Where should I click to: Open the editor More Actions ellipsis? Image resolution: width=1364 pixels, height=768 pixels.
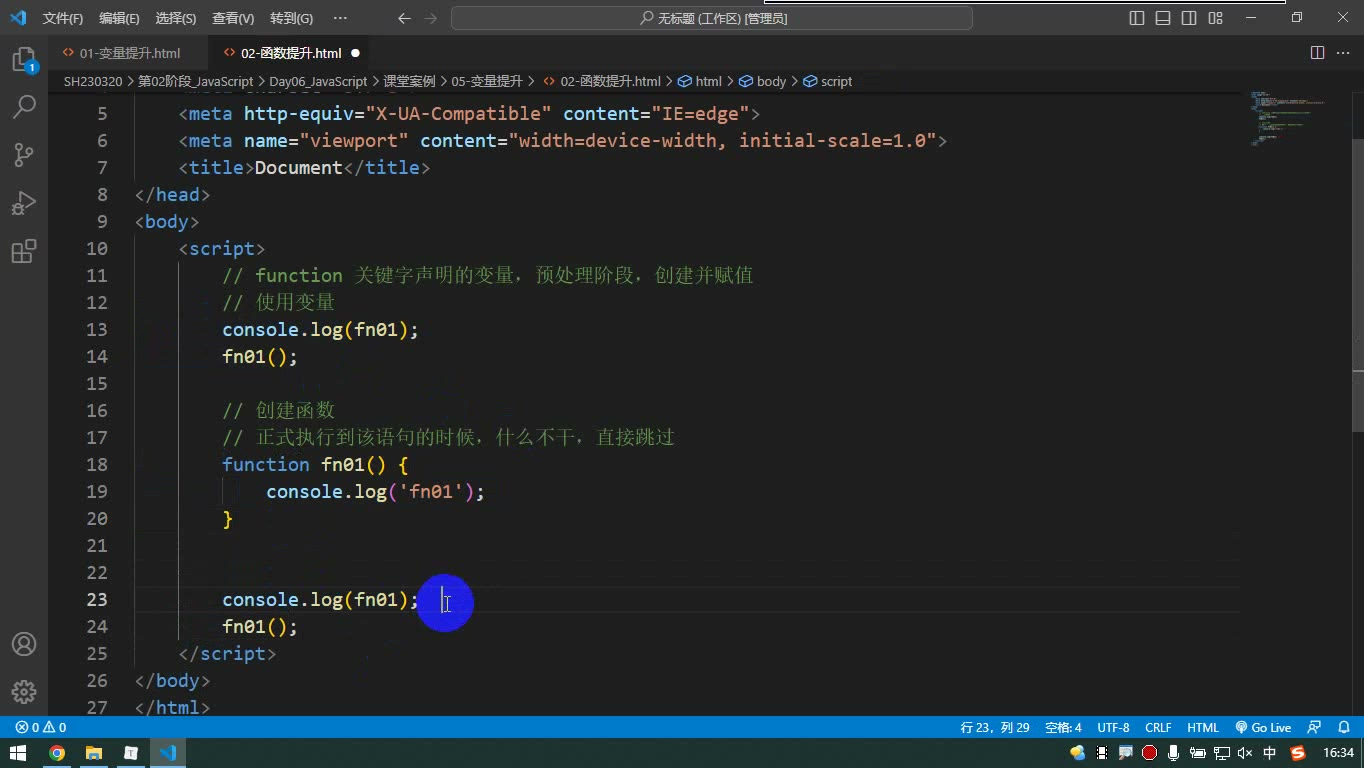point(1343,53)
